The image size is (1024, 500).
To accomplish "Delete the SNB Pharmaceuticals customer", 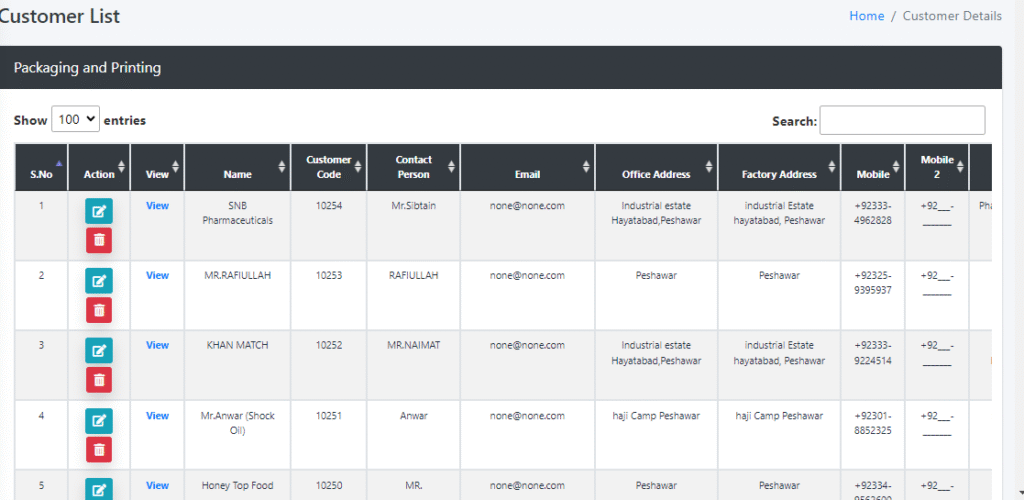I will point(99,240).
